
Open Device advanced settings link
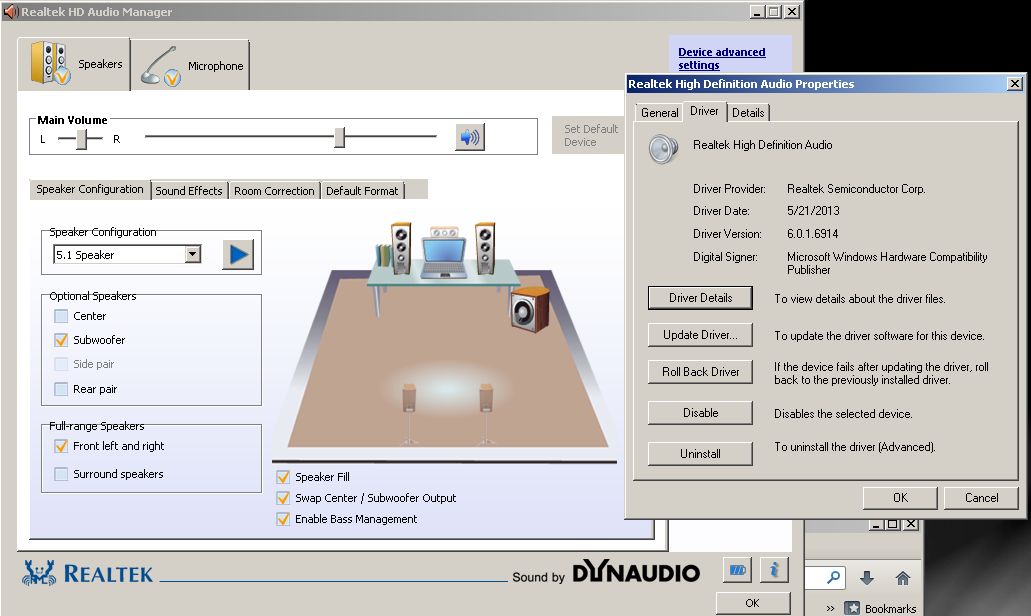pos(721,59)
